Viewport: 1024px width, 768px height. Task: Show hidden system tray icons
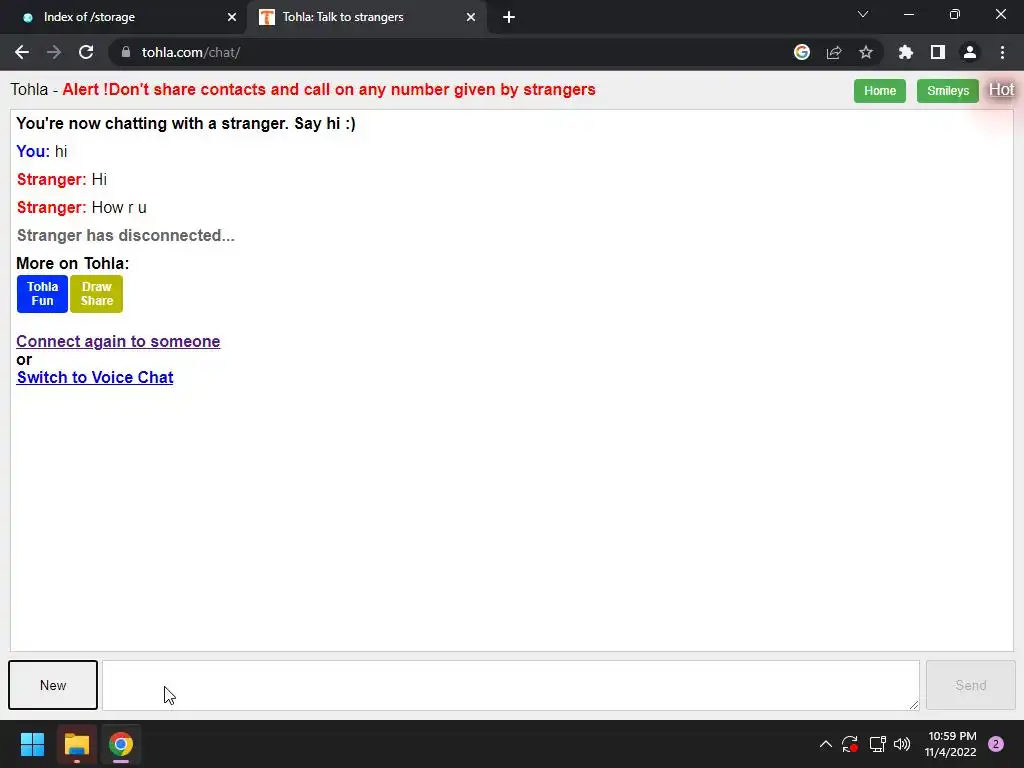[825, 744]
